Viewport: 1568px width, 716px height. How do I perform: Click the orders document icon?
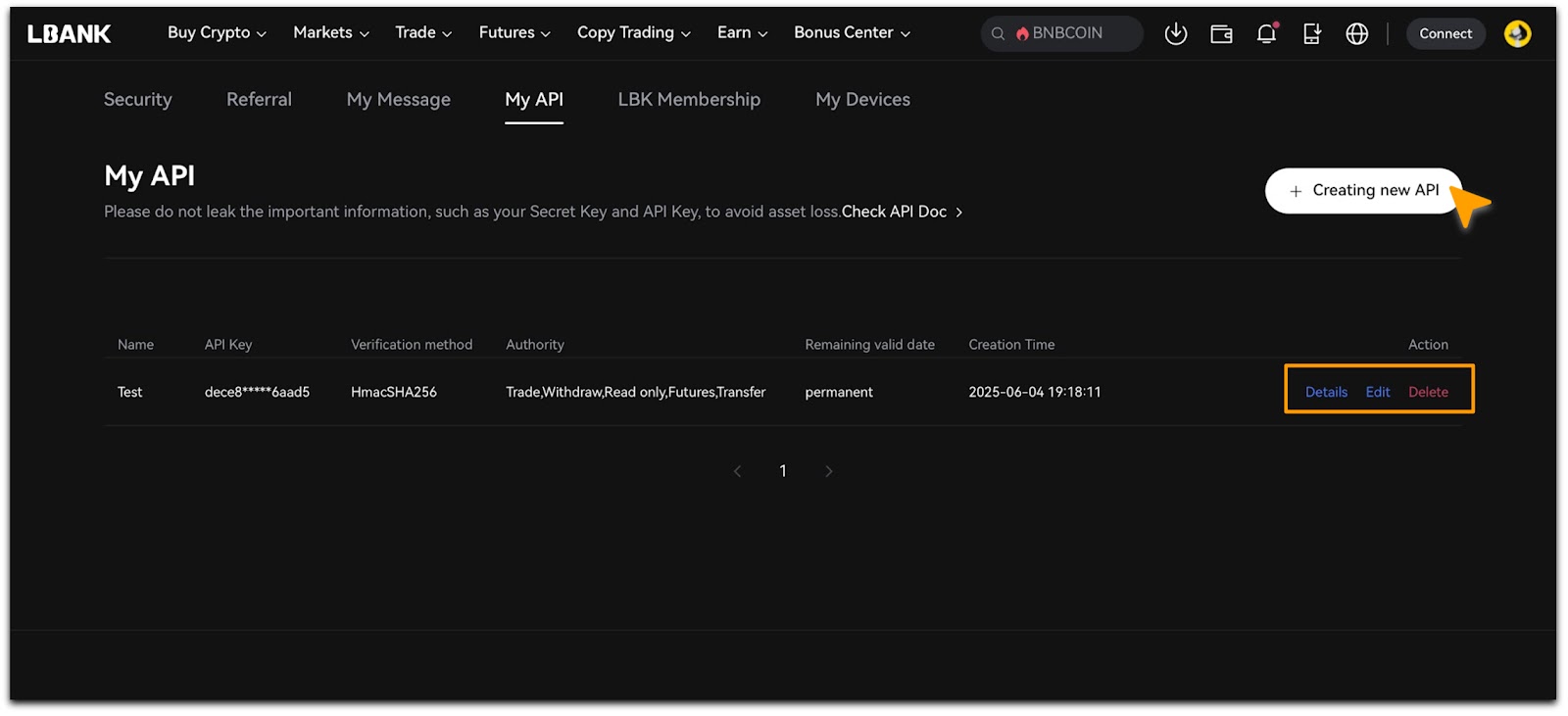coord(1312,34)
